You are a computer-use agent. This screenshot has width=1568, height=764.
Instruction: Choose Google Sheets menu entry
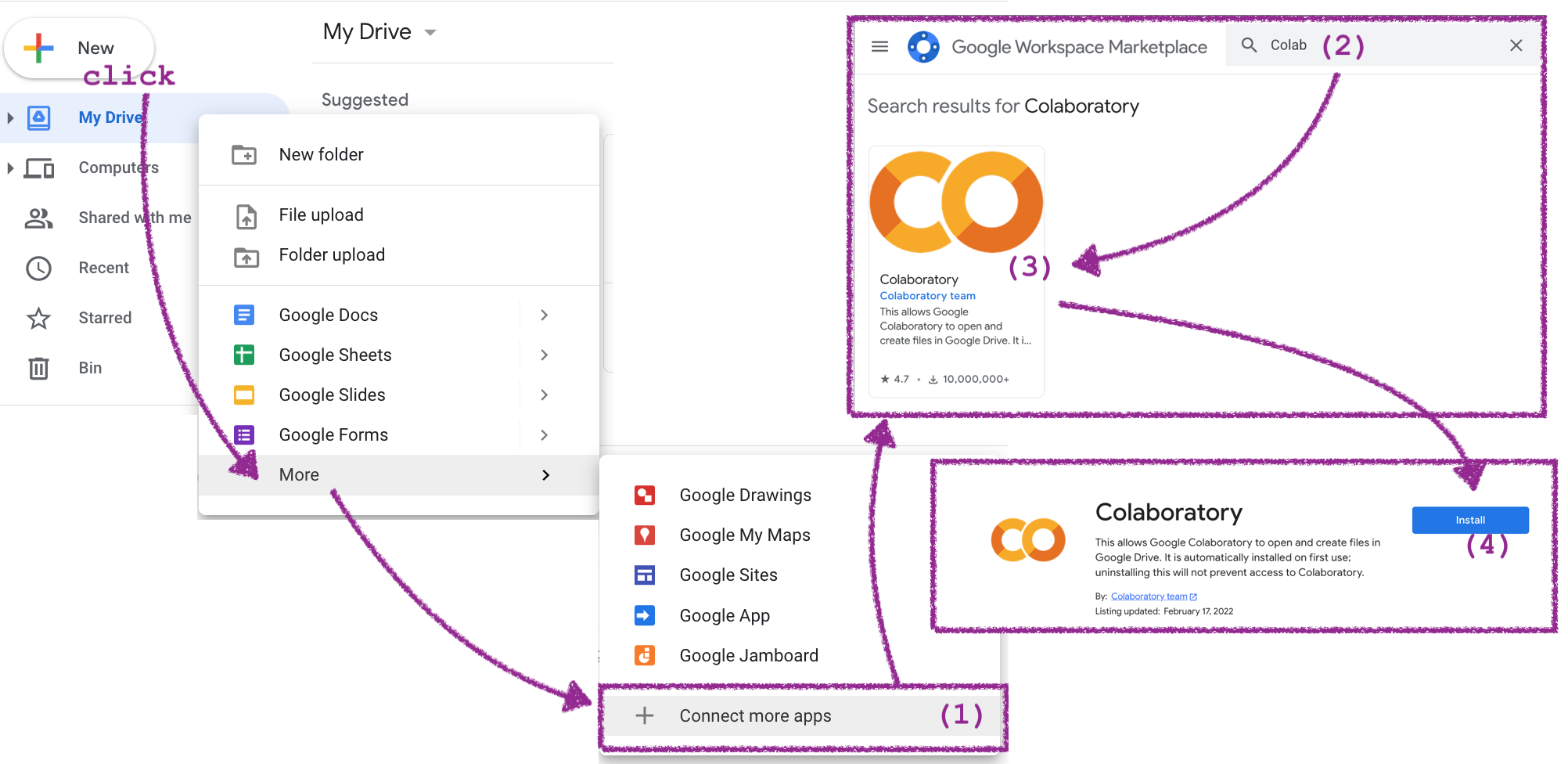pyautogui.click(x=399, y=355)
